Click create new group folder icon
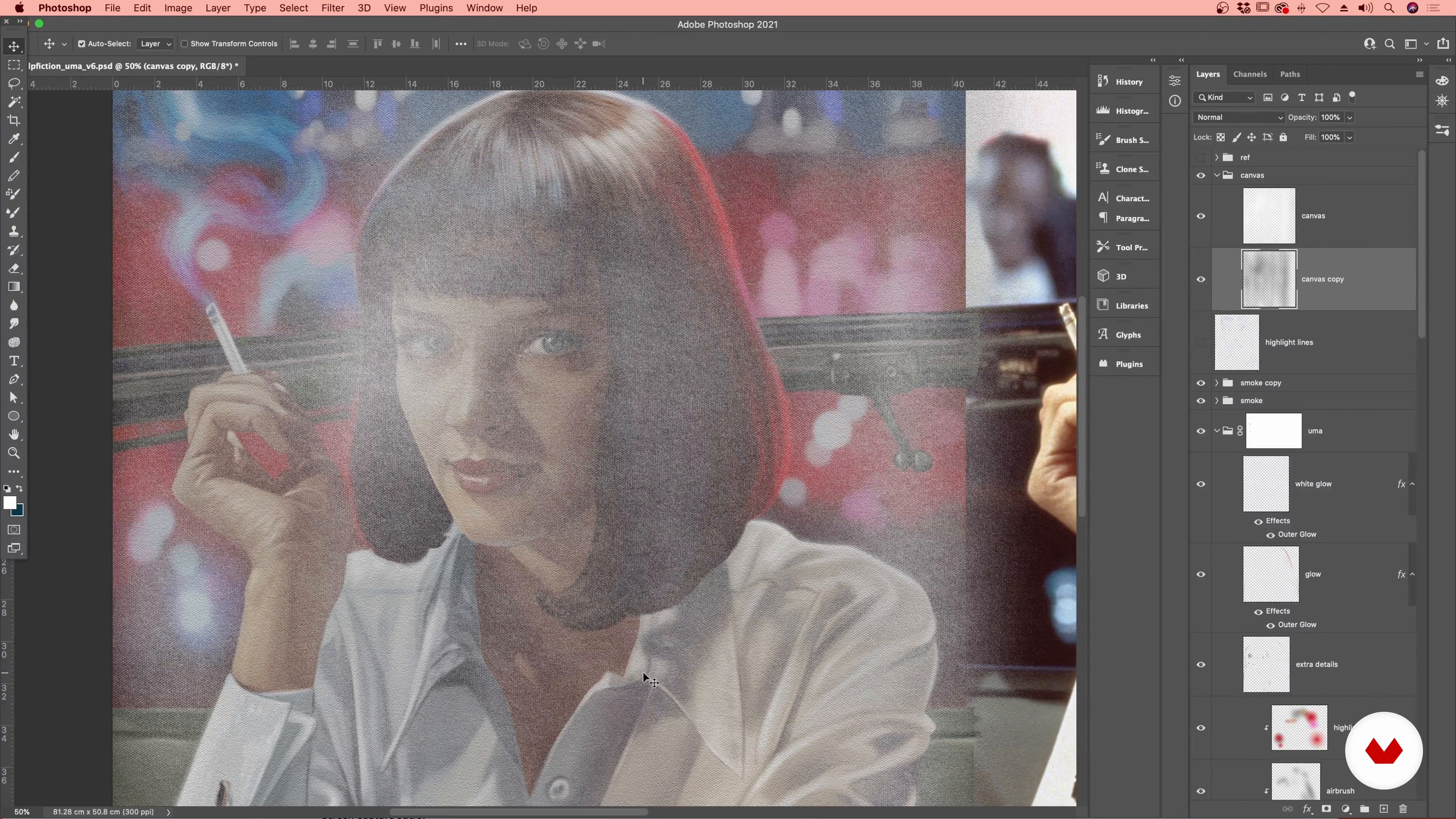 tap(1365, 809)
